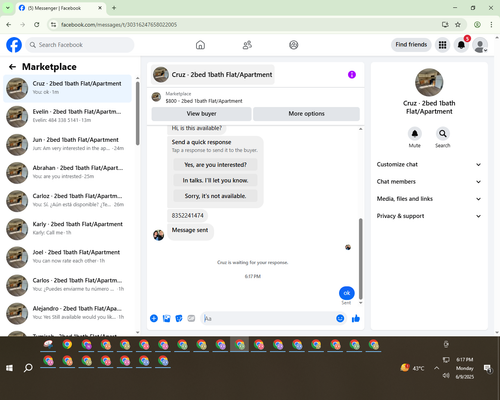Open the Karly conversation in list
The image size is (500, 400).
[x=67, y=229]
